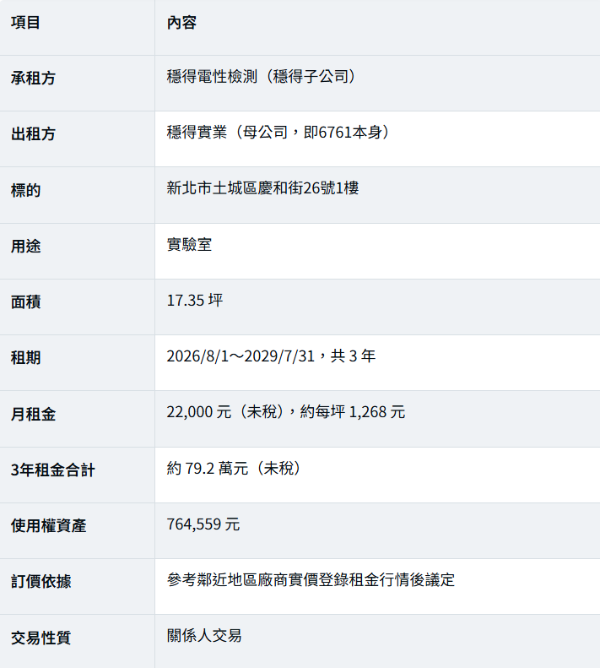Click the 標的 row label
Viewport: 600px width, 668px height.
click(26, 190)
